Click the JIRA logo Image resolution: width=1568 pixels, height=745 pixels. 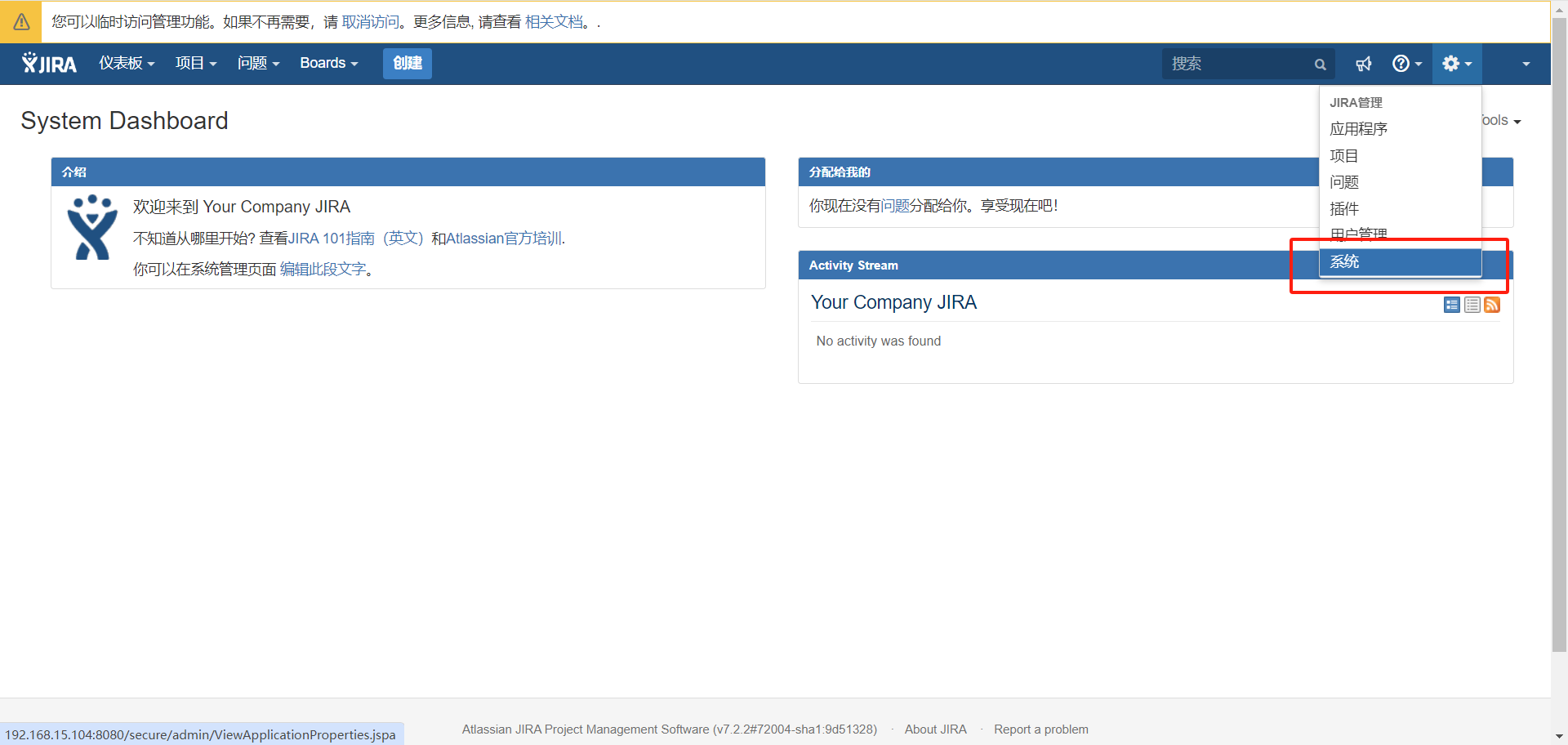[49, 64]
